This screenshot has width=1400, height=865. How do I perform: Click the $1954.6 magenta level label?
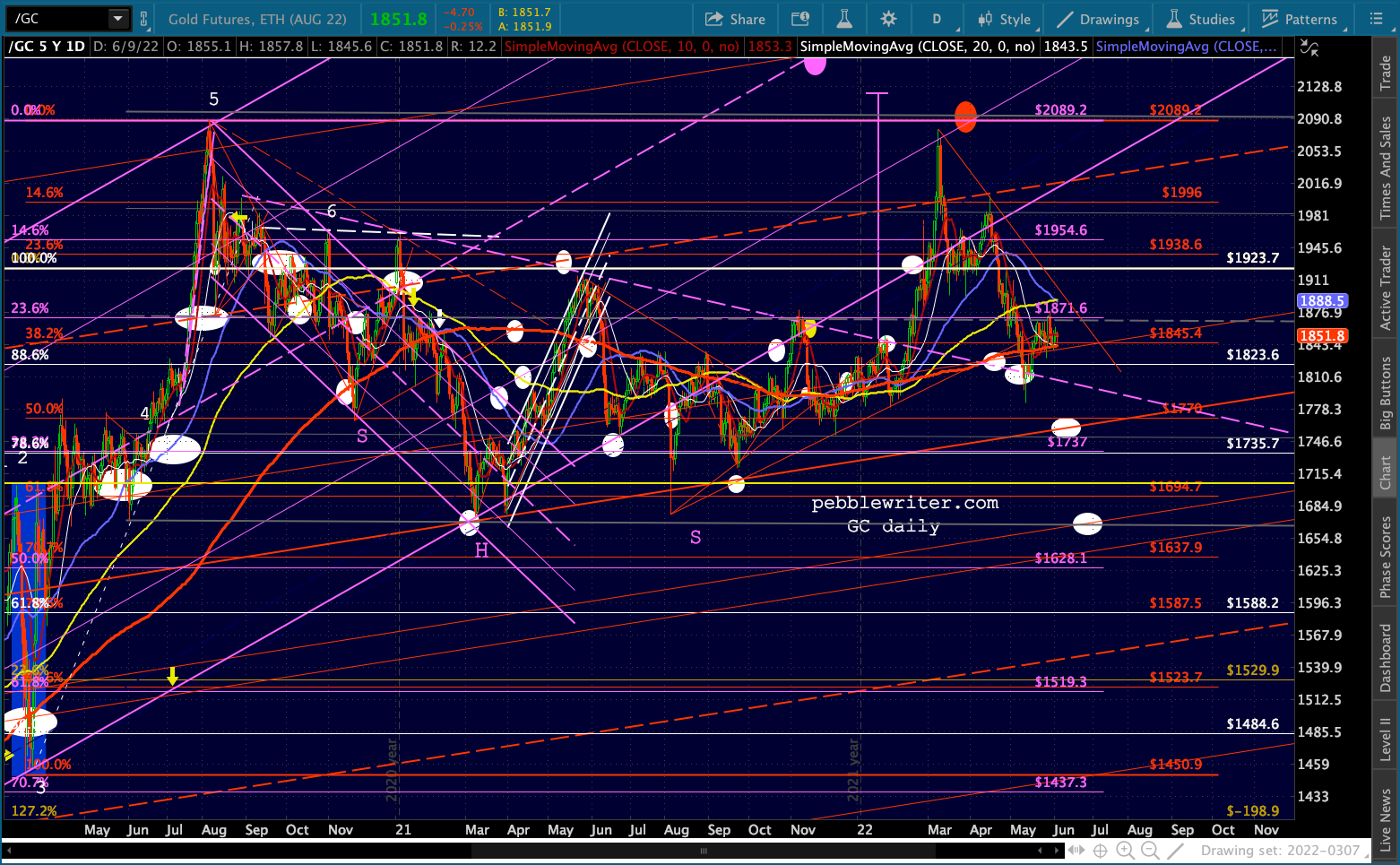click(1060, 230)
